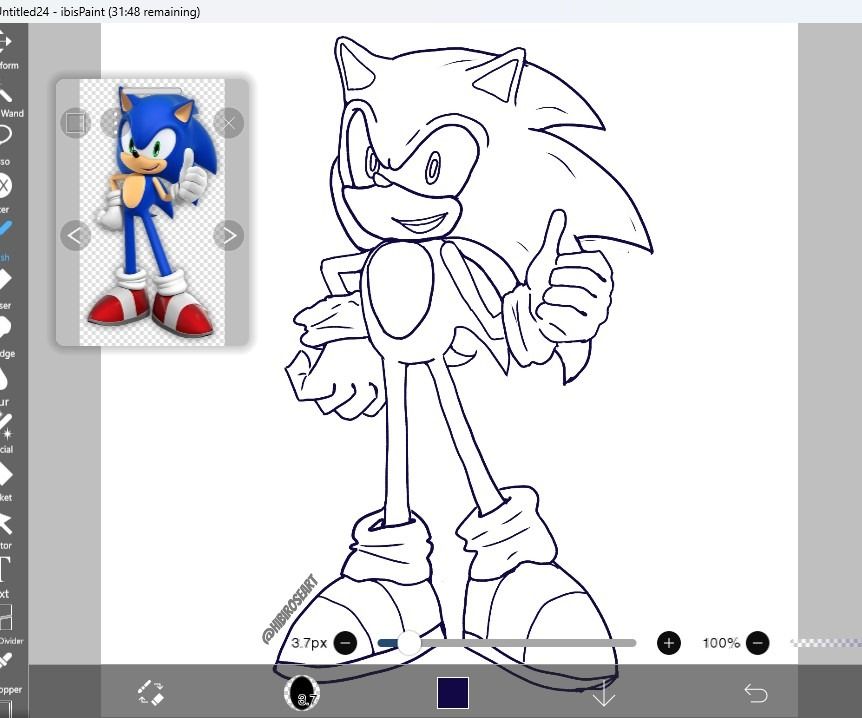The height and width of the screenshot is (718, 862).
Task: Click the checkered opacity slider
Action: coord(826,643)
